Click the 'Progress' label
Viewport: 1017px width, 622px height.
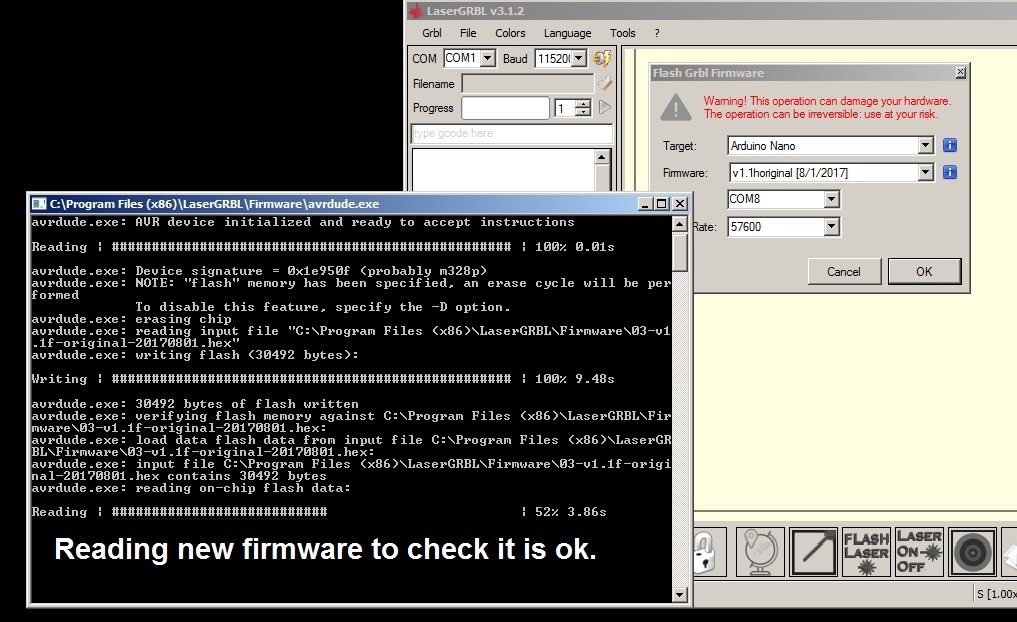433,108
